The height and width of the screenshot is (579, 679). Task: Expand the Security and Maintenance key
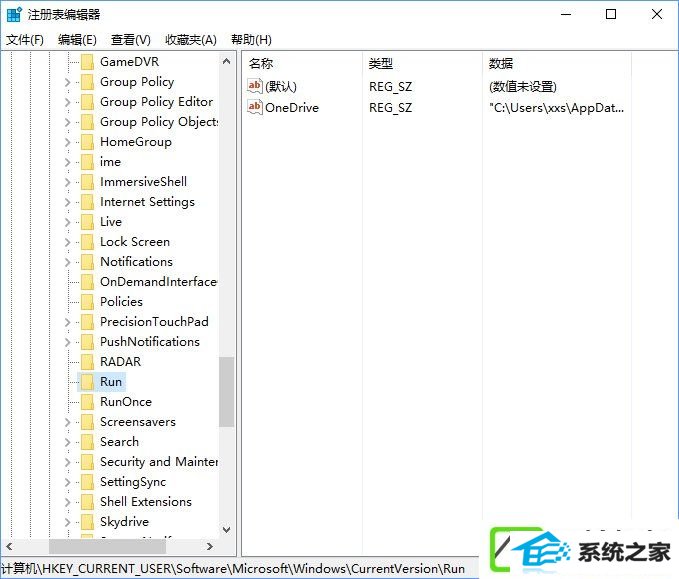coord(67,462)
